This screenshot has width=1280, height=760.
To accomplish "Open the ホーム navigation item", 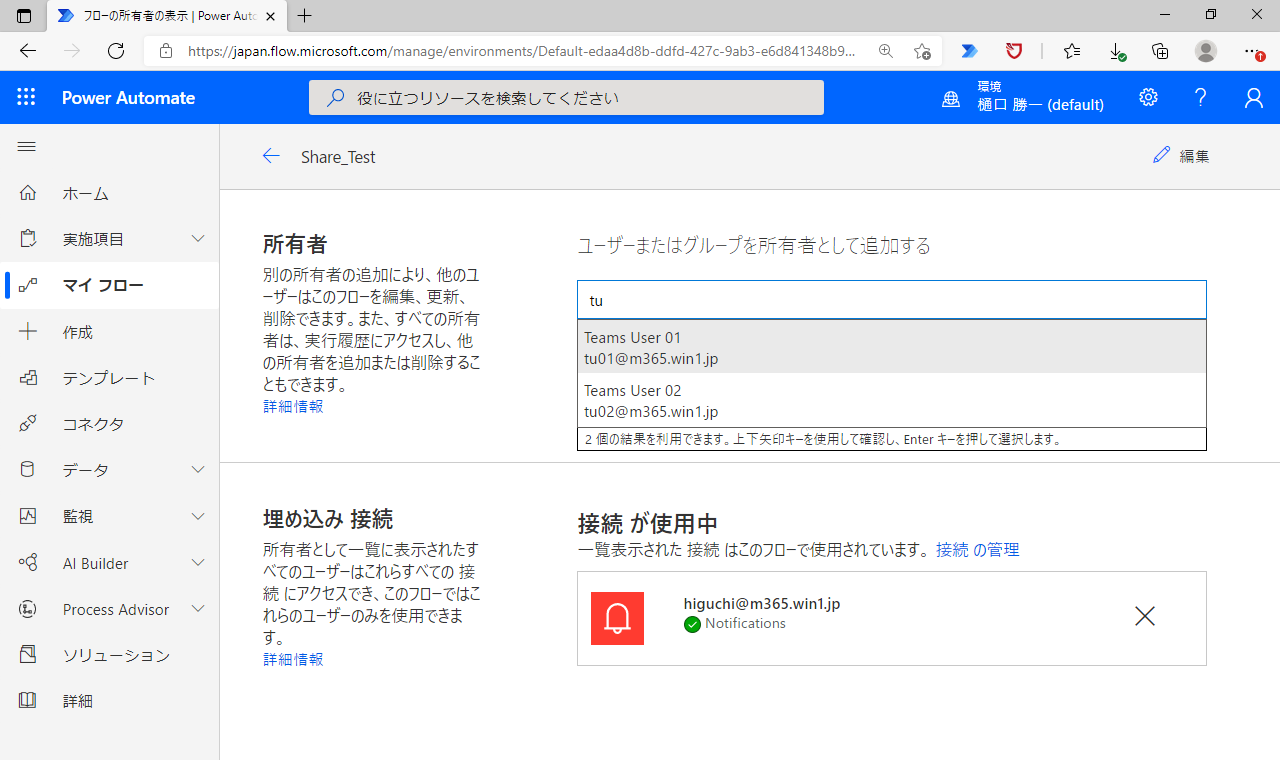I will (x=110, y=193).
